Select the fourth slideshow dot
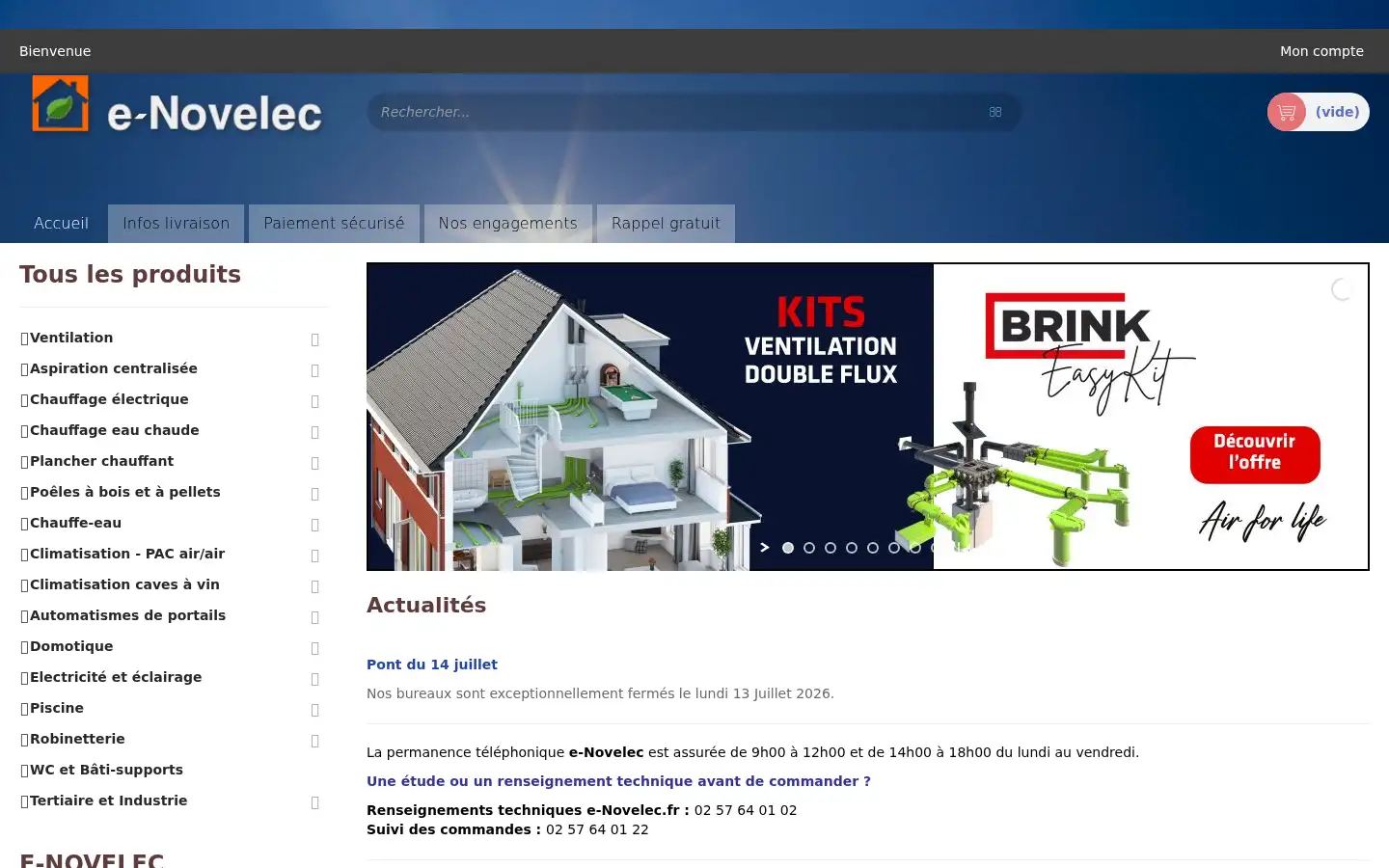Viewport: 1389px width, 868px height. [x=852, y=548]
